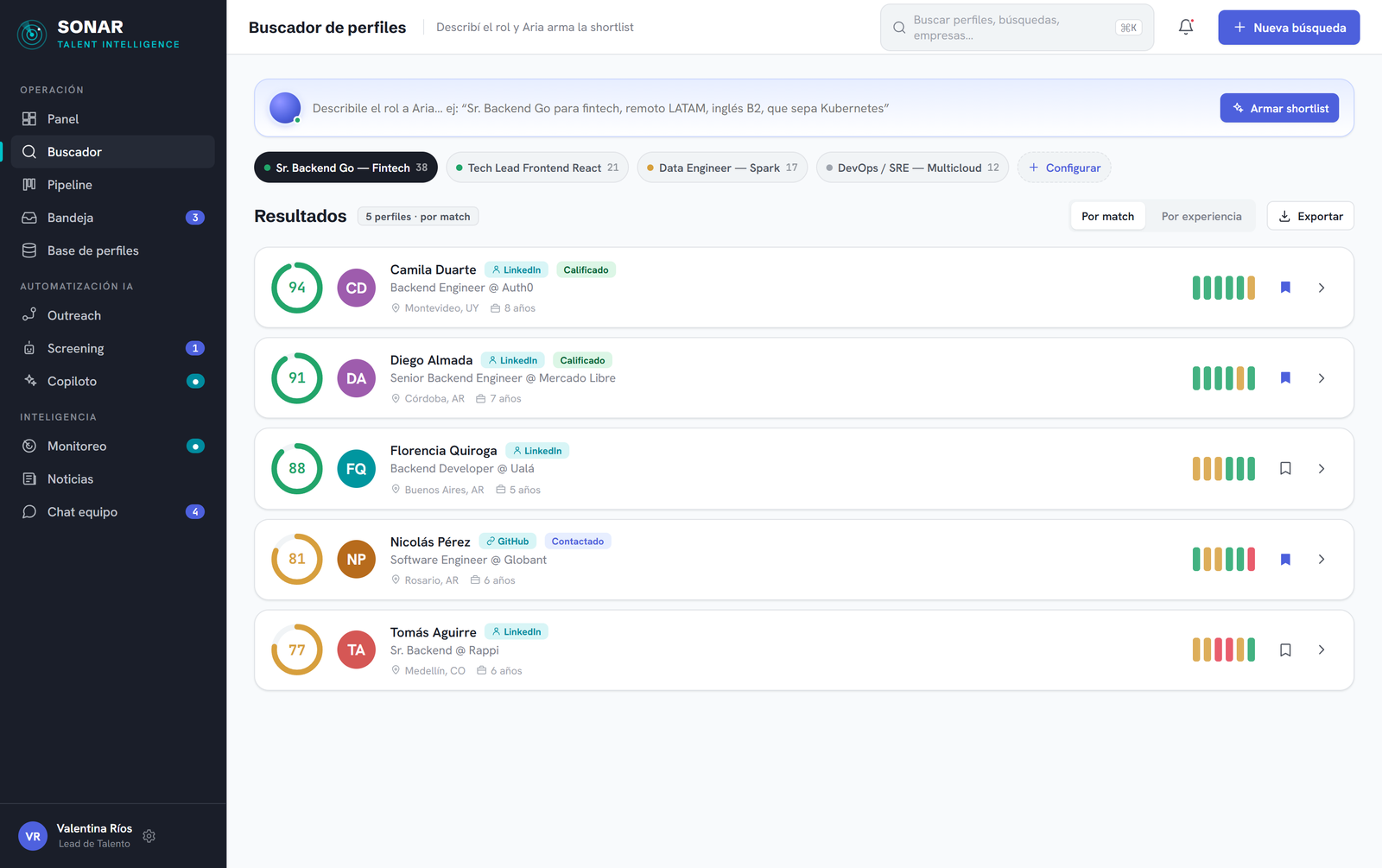Open Florencia Quiroga's FQ avatar
This screenshot has height=868, width=1382.
pos(356,469)
